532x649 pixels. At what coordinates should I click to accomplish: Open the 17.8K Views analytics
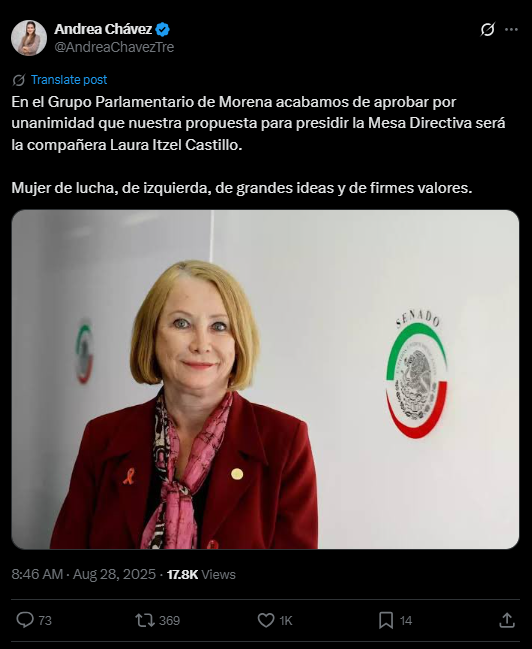click(201, 574)
